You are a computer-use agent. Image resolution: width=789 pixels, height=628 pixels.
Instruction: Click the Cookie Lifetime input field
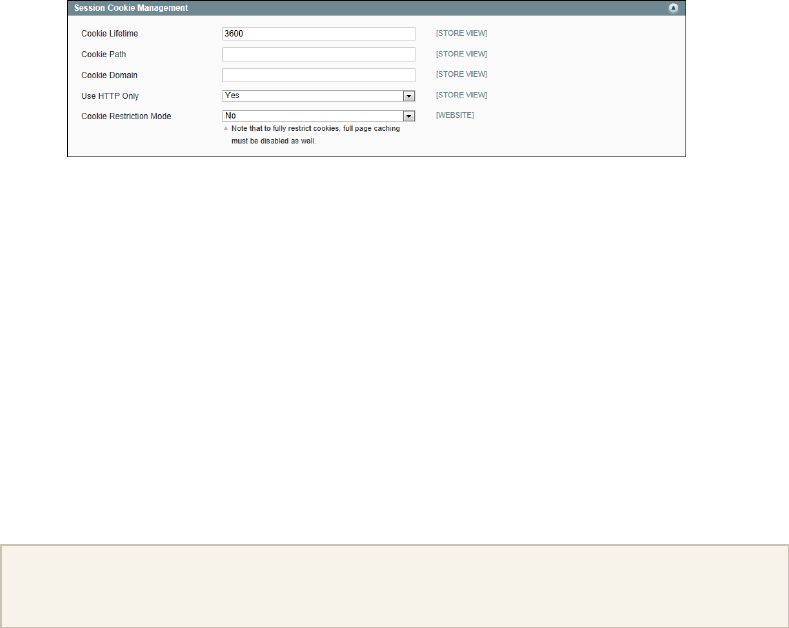[x=319, y=34]
